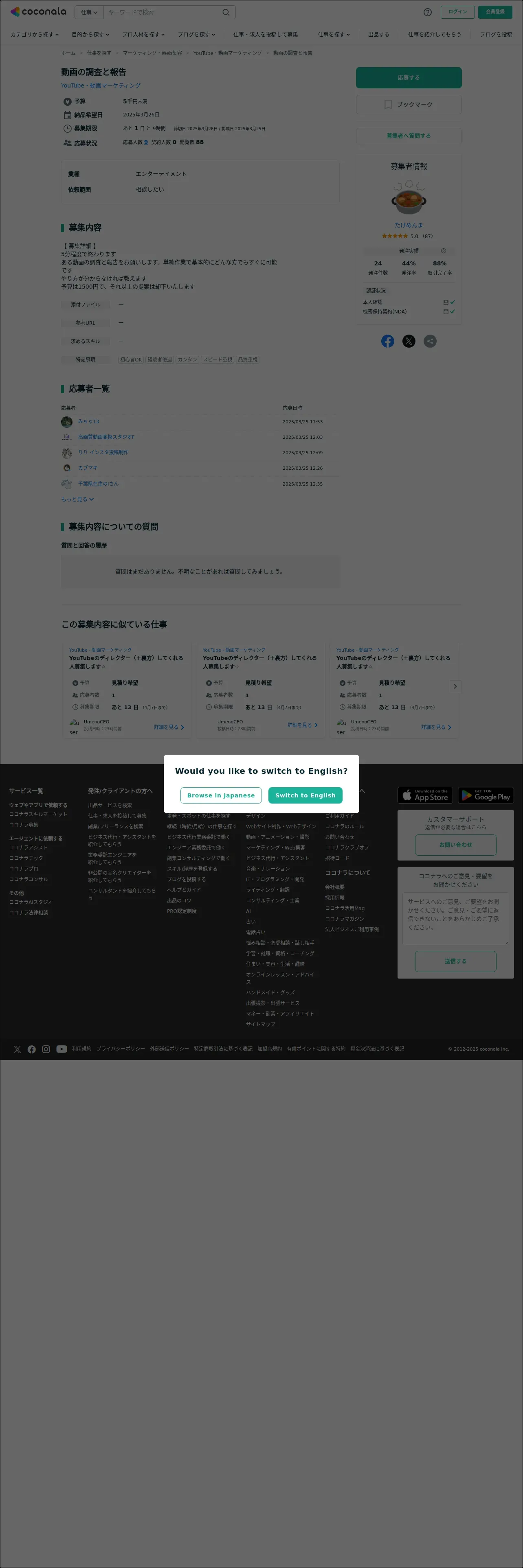Open the Facebook icon in the footer
The width and height of the screenshot is (523, 1568).
pos(32,1049)
